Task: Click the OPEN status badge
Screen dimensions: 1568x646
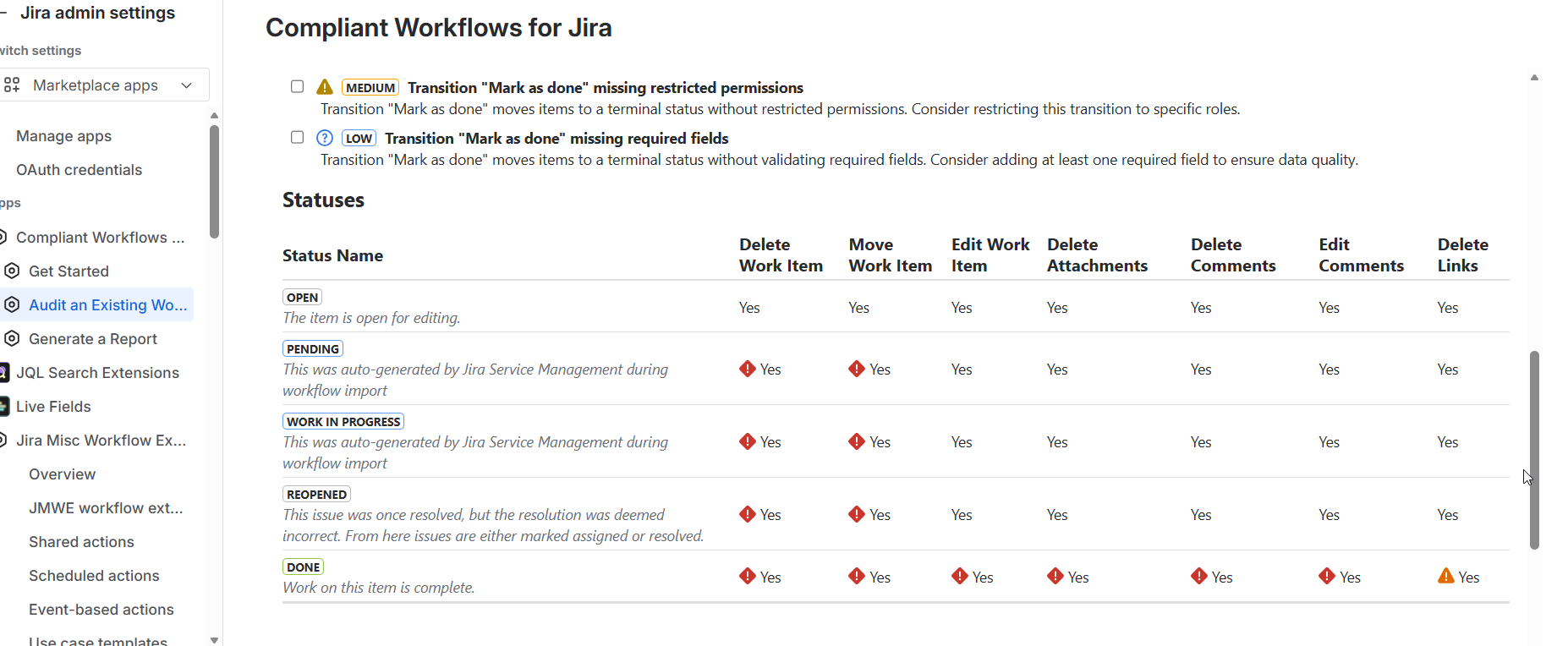Action: (302, 297)
